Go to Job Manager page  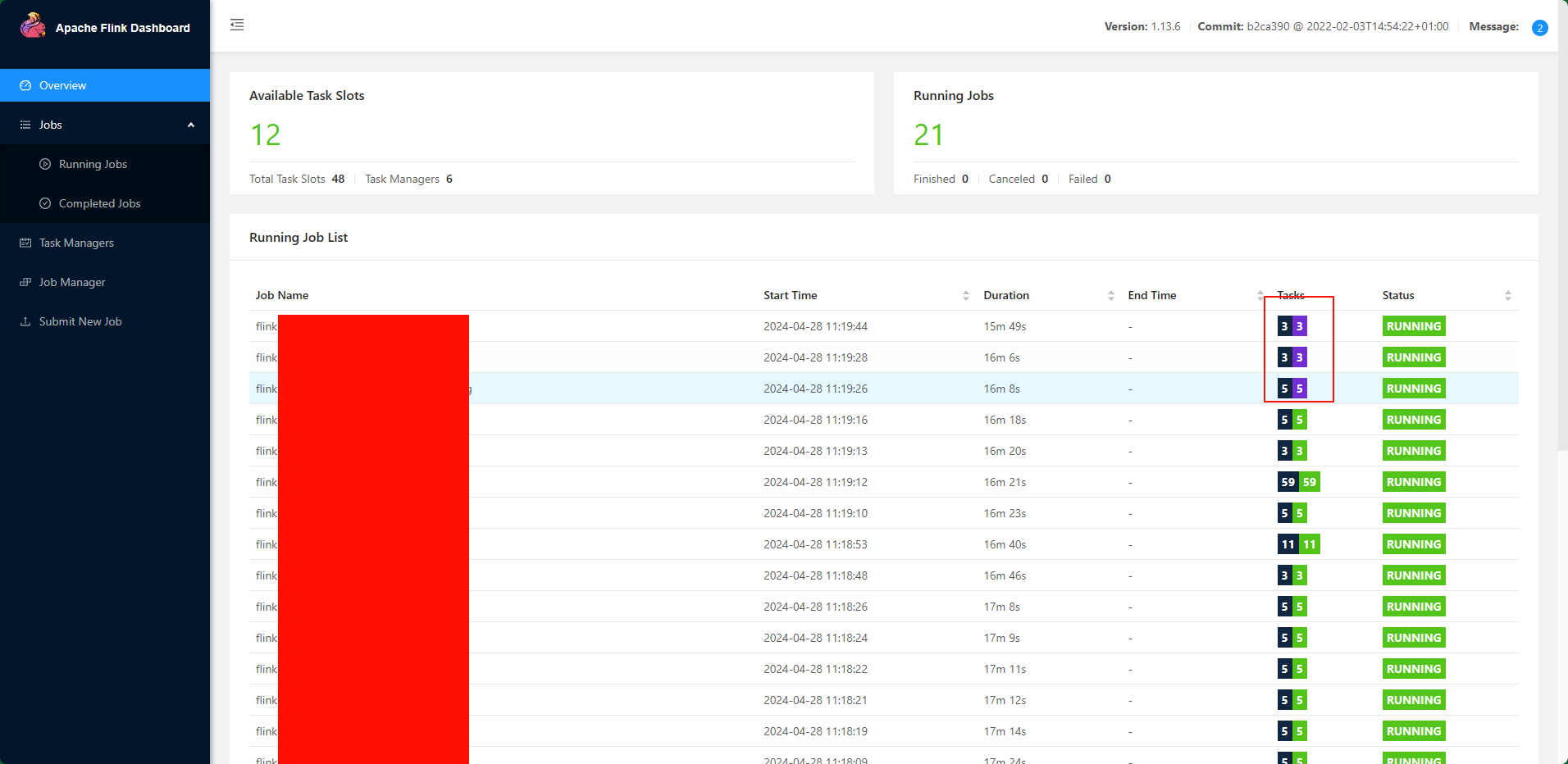tap(105, 282)
